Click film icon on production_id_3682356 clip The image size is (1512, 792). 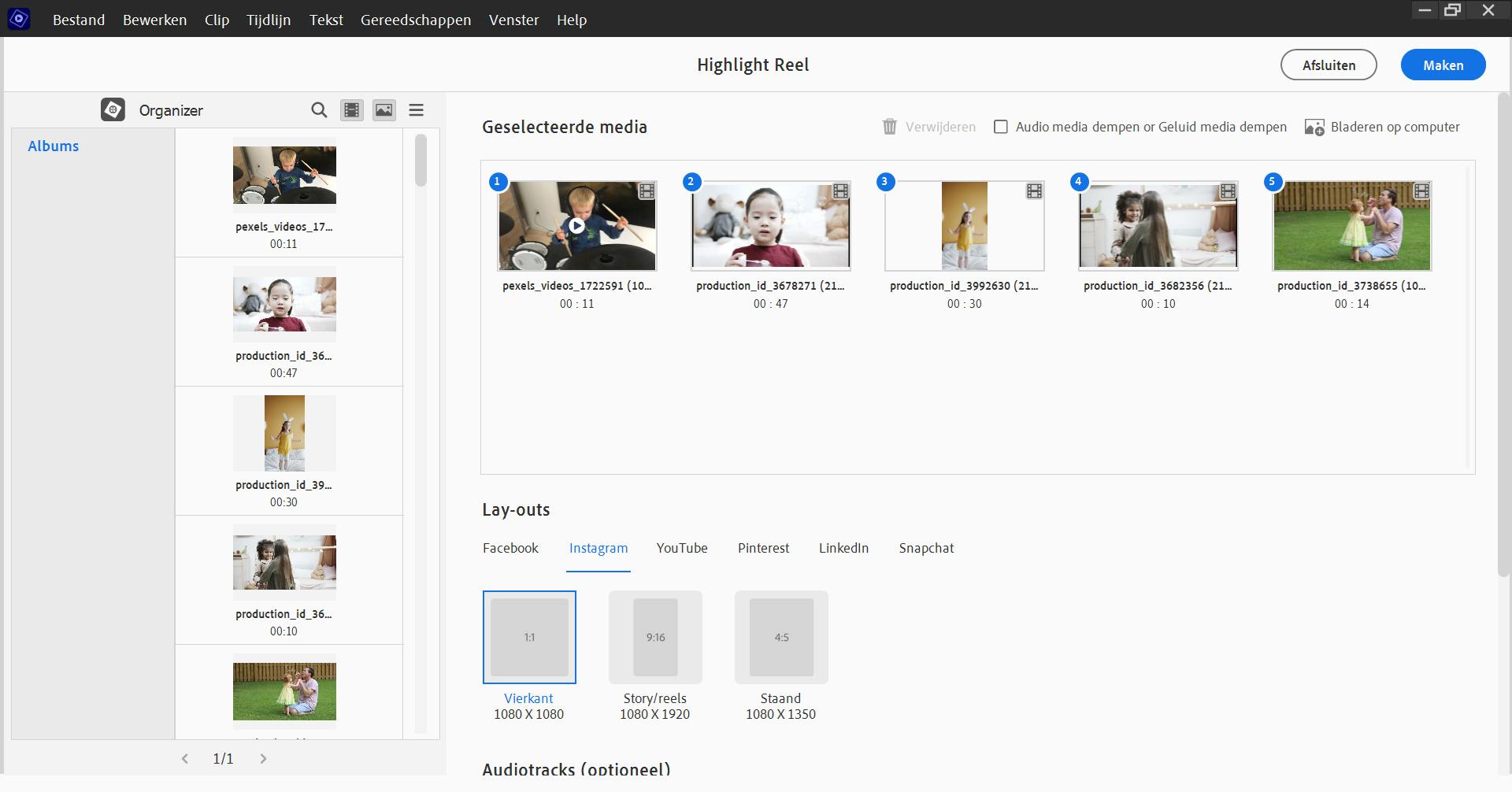click(1228, 191)
